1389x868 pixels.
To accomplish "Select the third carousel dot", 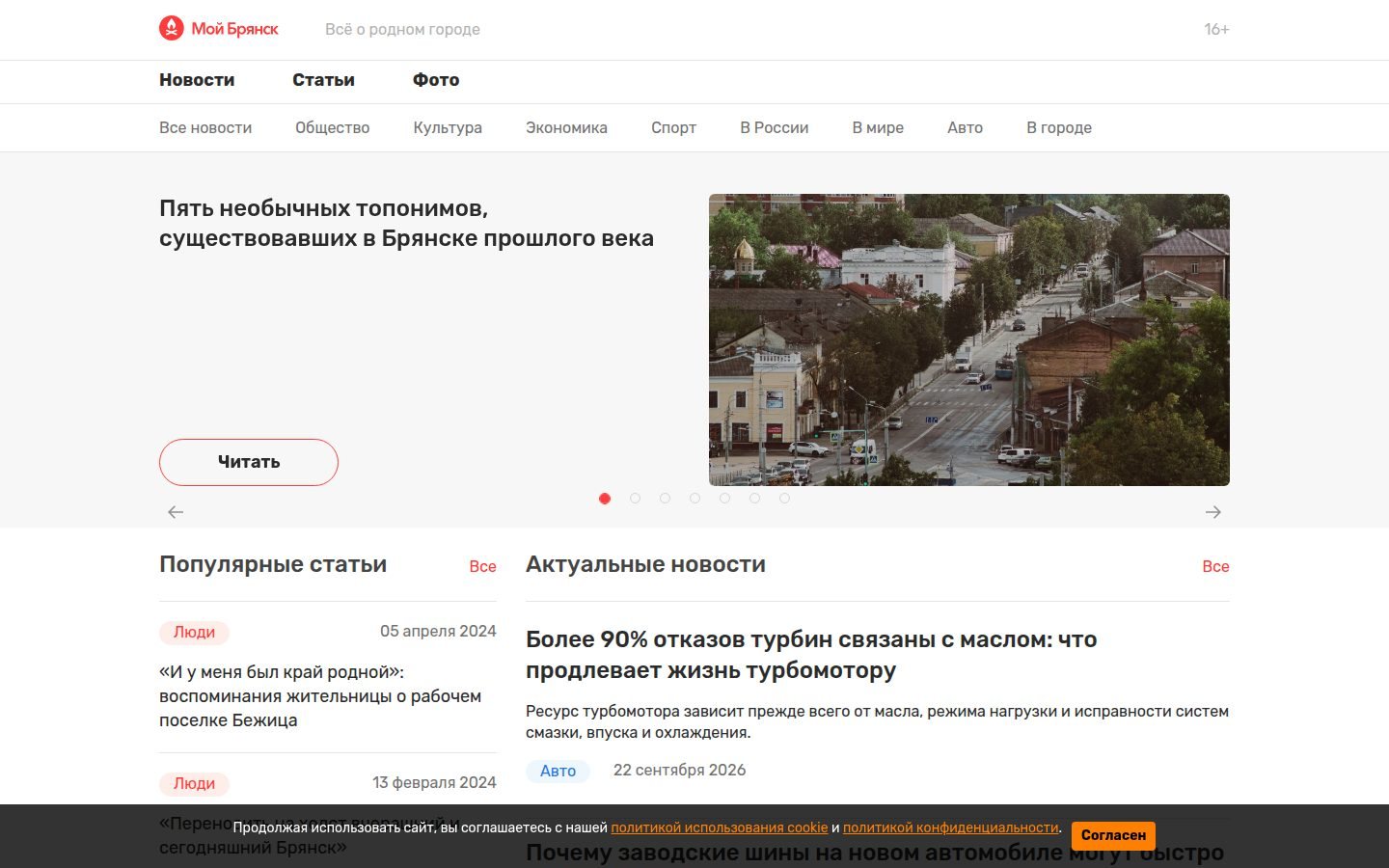I will (665, 499).
